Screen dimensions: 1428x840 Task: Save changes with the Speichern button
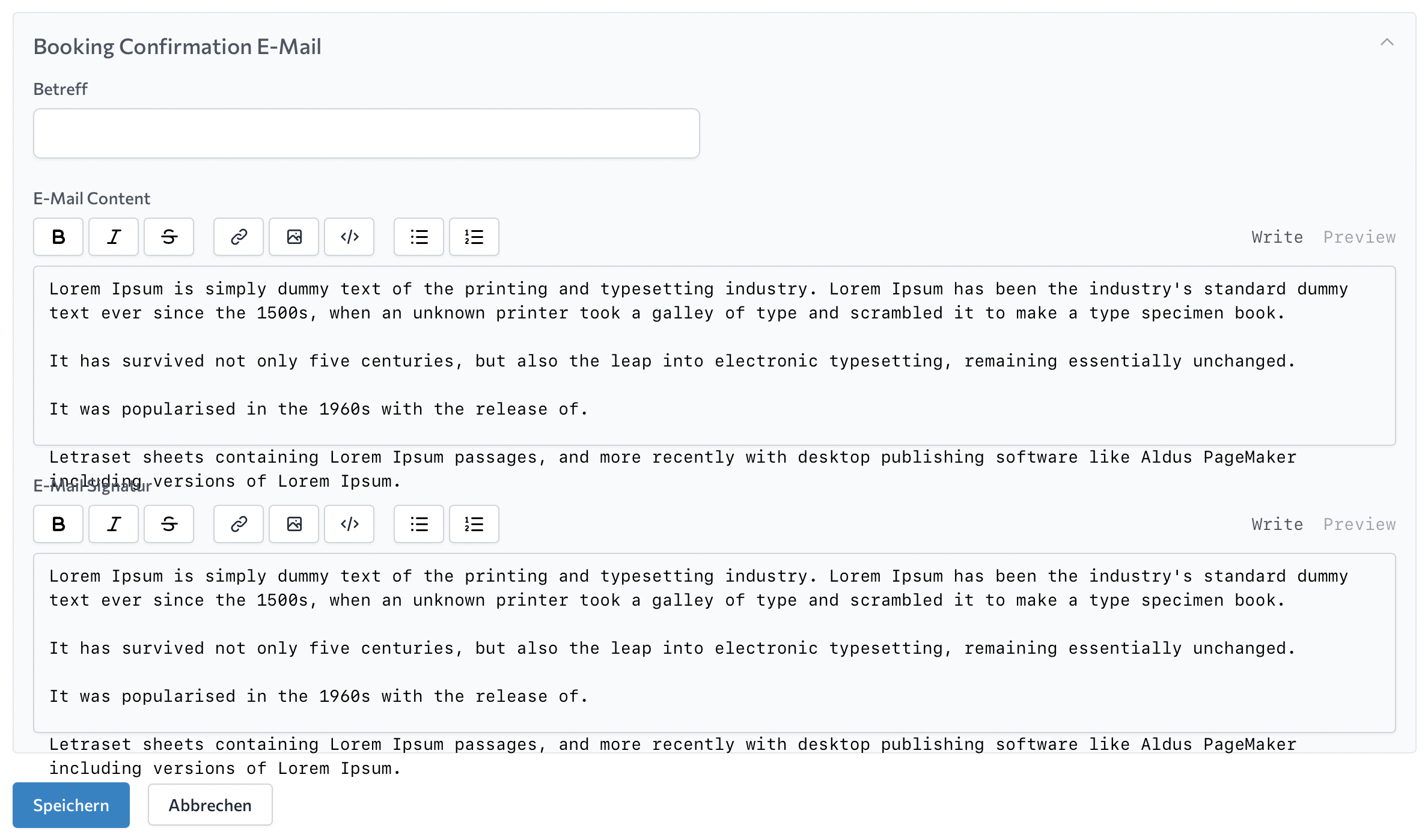71,805
